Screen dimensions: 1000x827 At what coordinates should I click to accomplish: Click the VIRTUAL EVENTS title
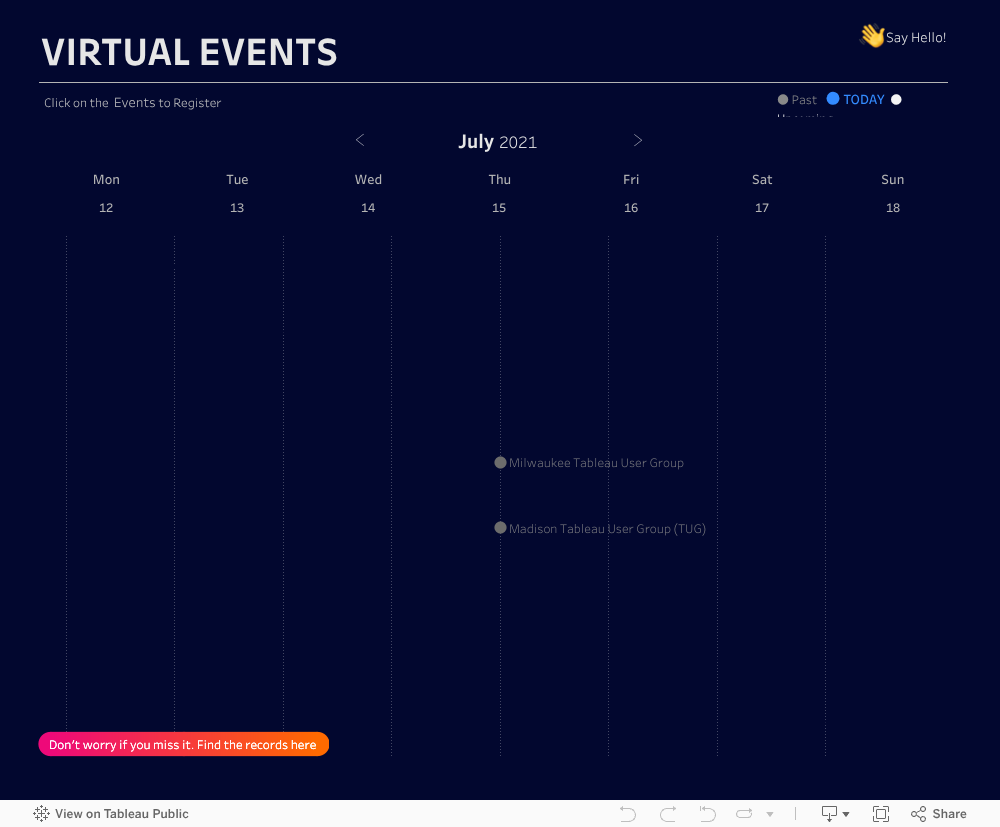189,52
